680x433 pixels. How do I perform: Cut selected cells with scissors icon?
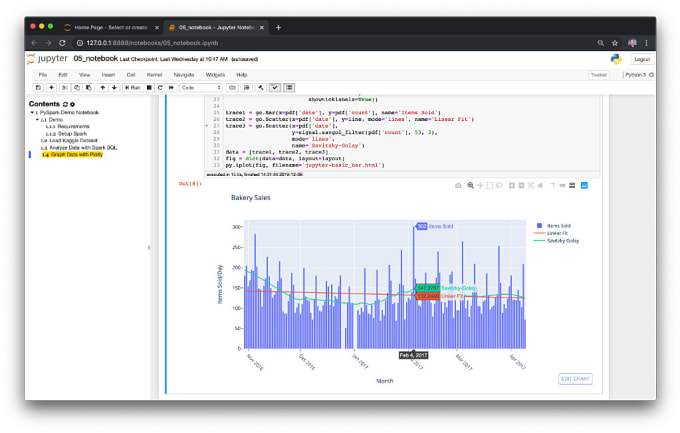point(64,88)
